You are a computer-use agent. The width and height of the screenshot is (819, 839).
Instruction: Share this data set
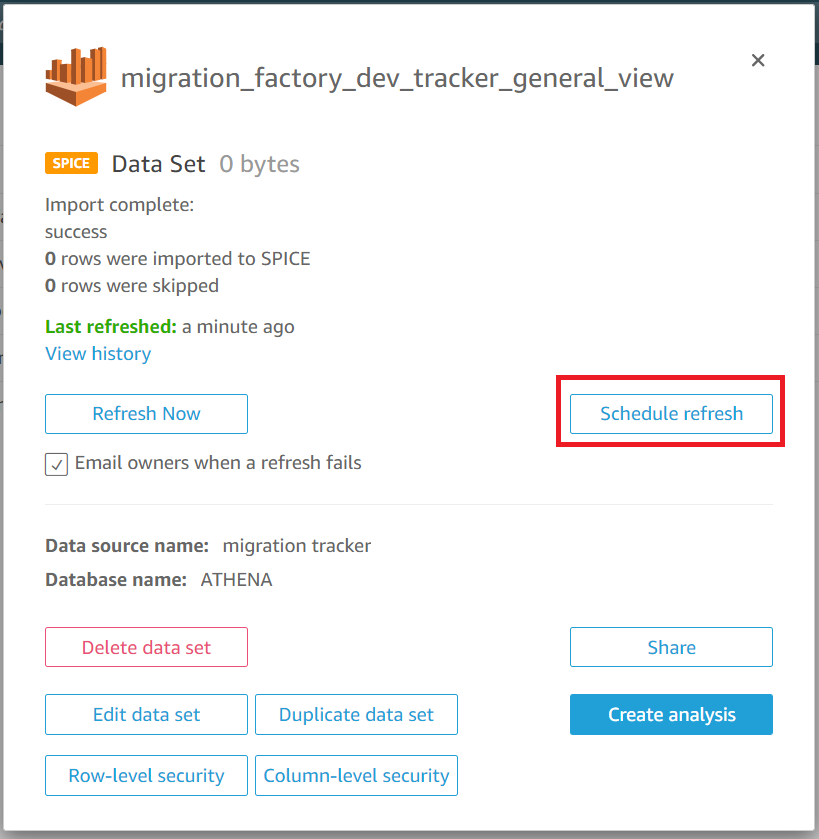point(671,647)
